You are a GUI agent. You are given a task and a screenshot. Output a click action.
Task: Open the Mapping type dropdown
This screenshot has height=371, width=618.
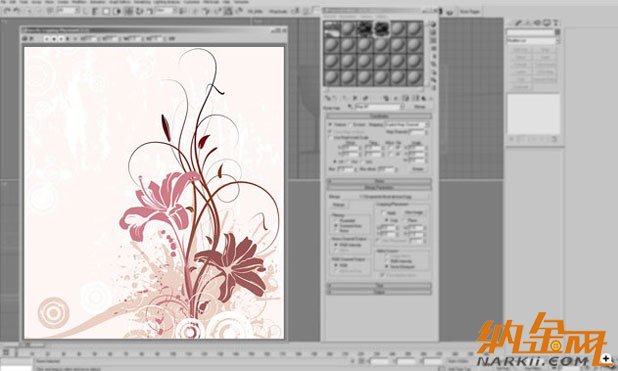tap(406, 125)
